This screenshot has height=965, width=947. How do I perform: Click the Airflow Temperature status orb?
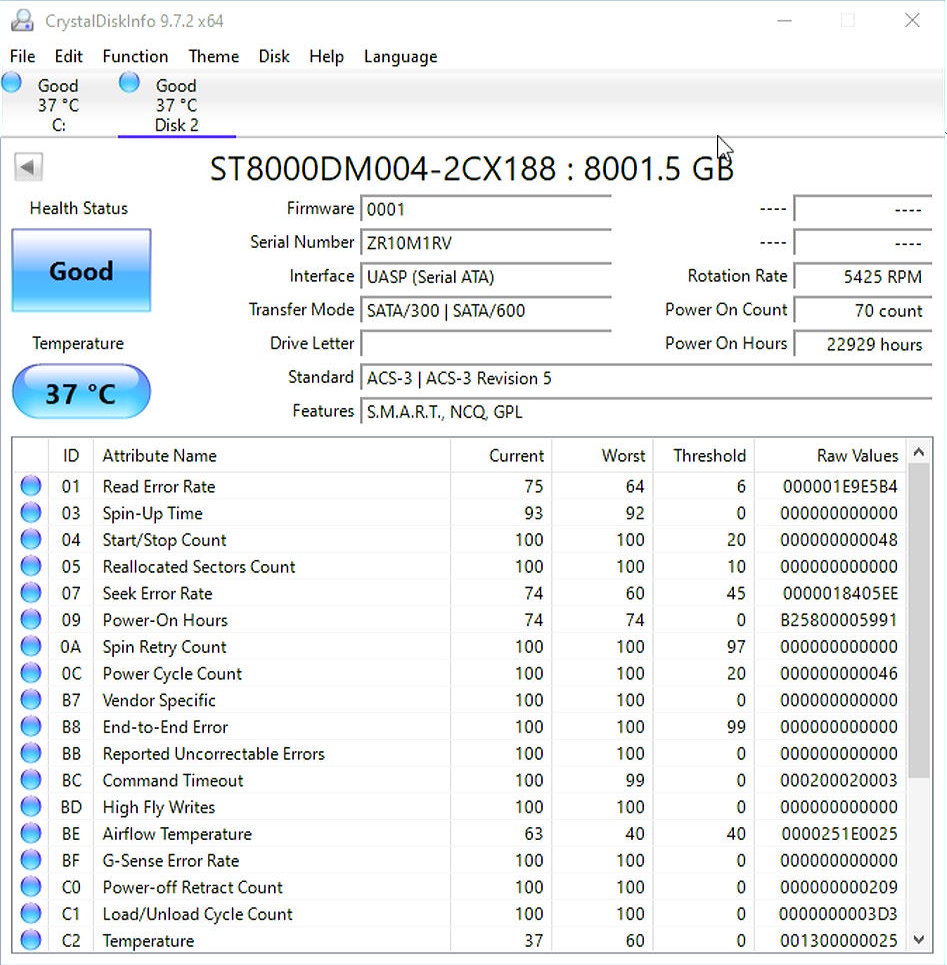(x=31, y=834)
